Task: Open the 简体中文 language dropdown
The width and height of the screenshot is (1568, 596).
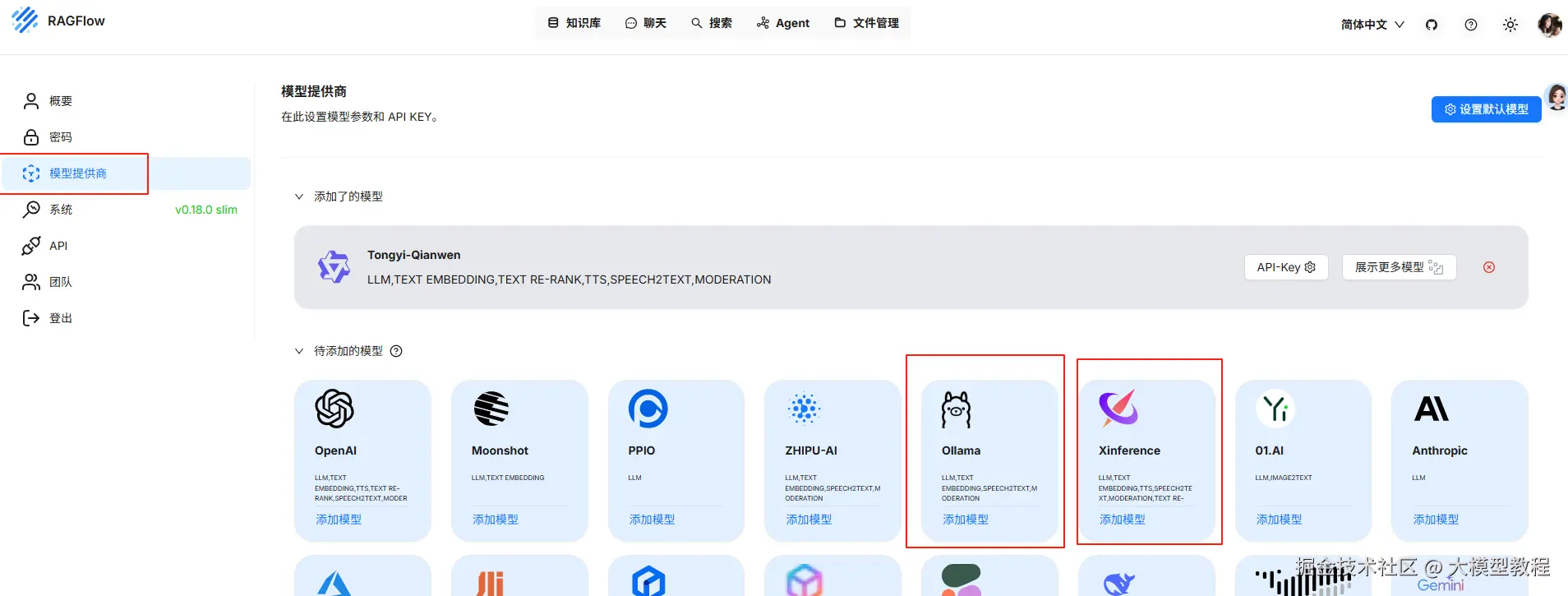Action: [1372, 25]
